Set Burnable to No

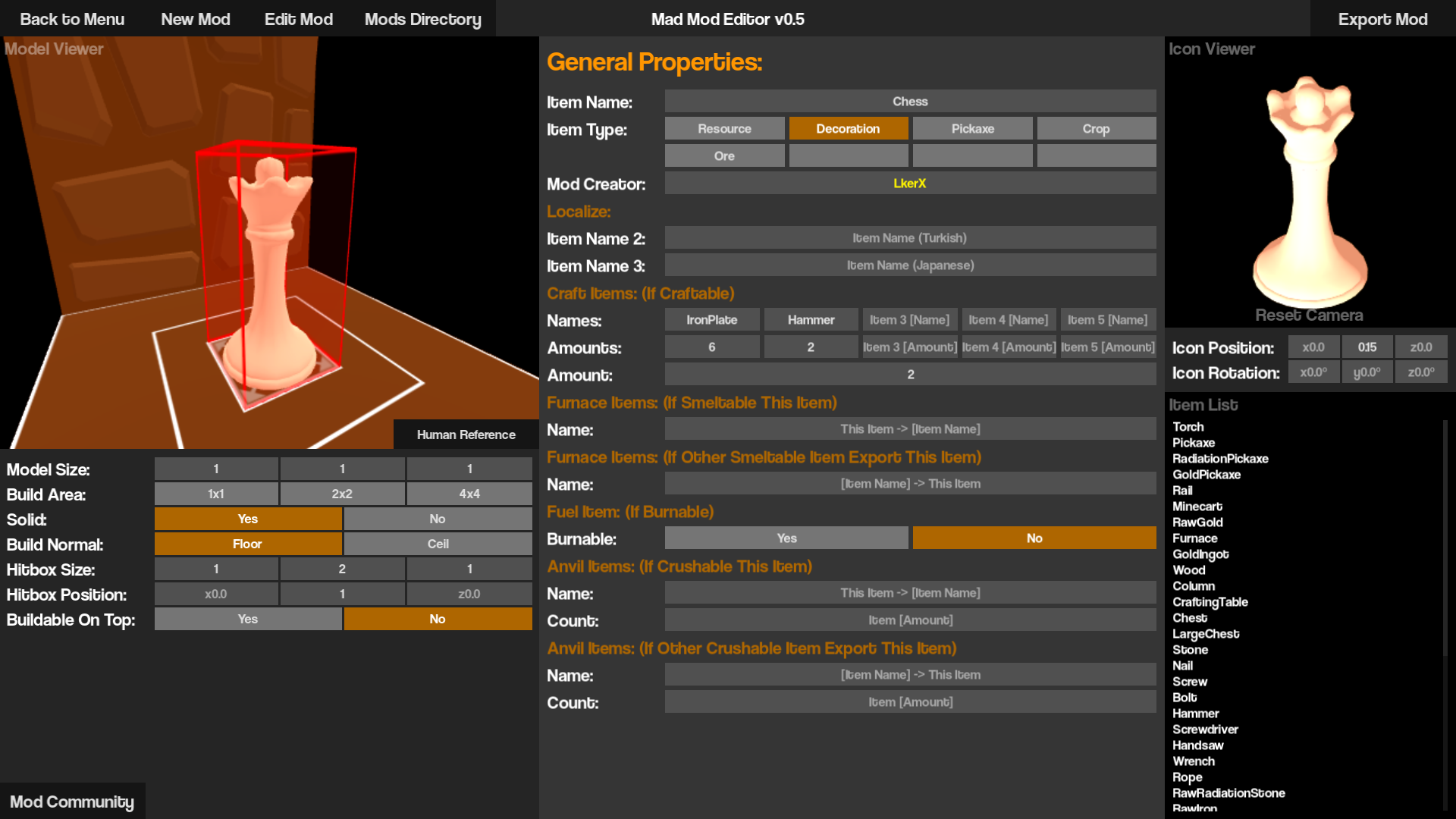coord(1034,538)
